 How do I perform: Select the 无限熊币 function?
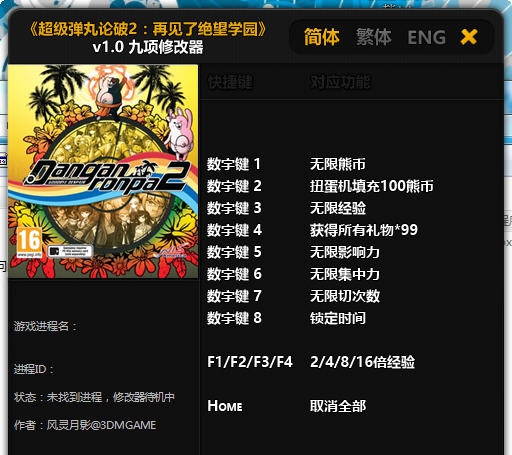click(338, 164)
